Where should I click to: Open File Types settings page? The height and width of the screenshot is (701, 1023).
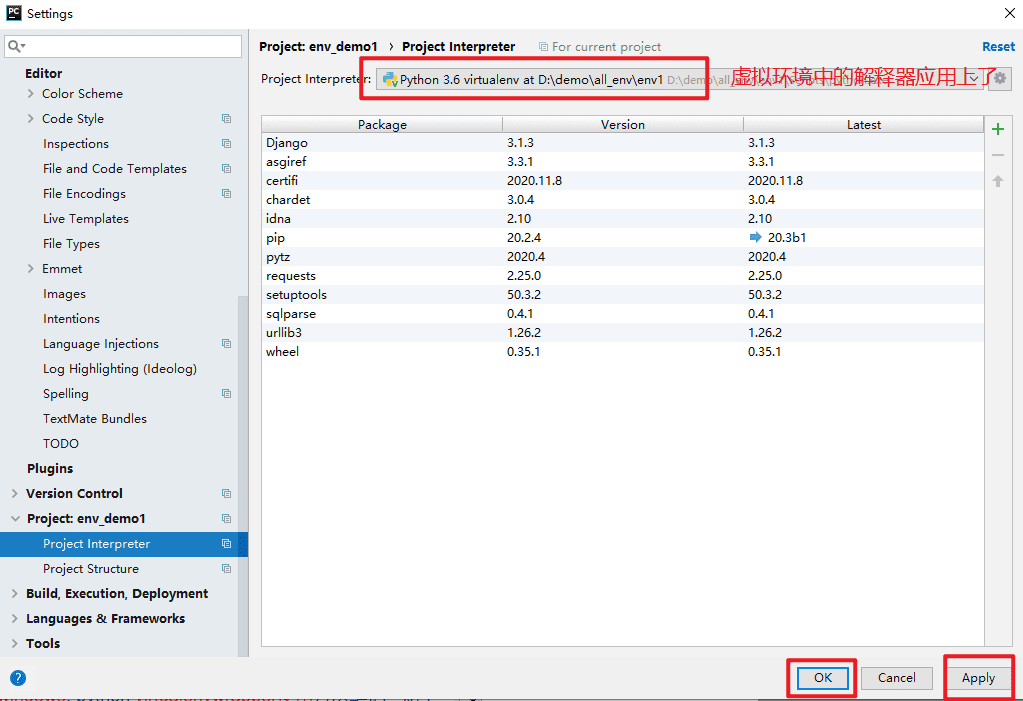71,243
